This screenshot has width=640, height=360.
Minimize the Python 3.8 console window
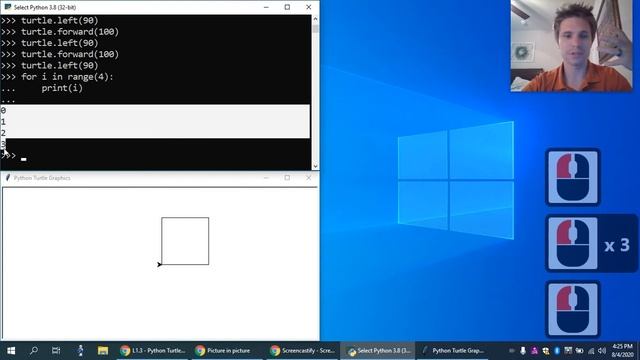266,7
